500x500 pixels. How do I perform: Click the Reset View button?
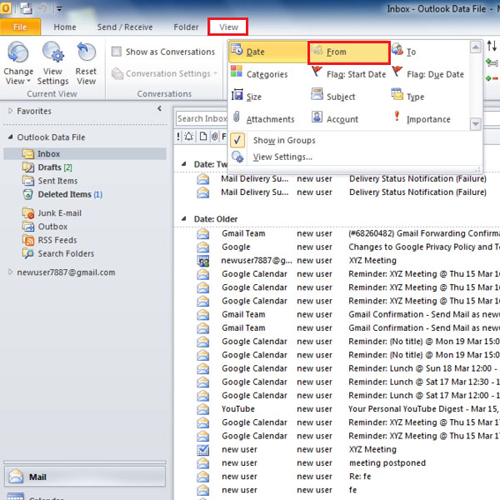coord(86,63)
